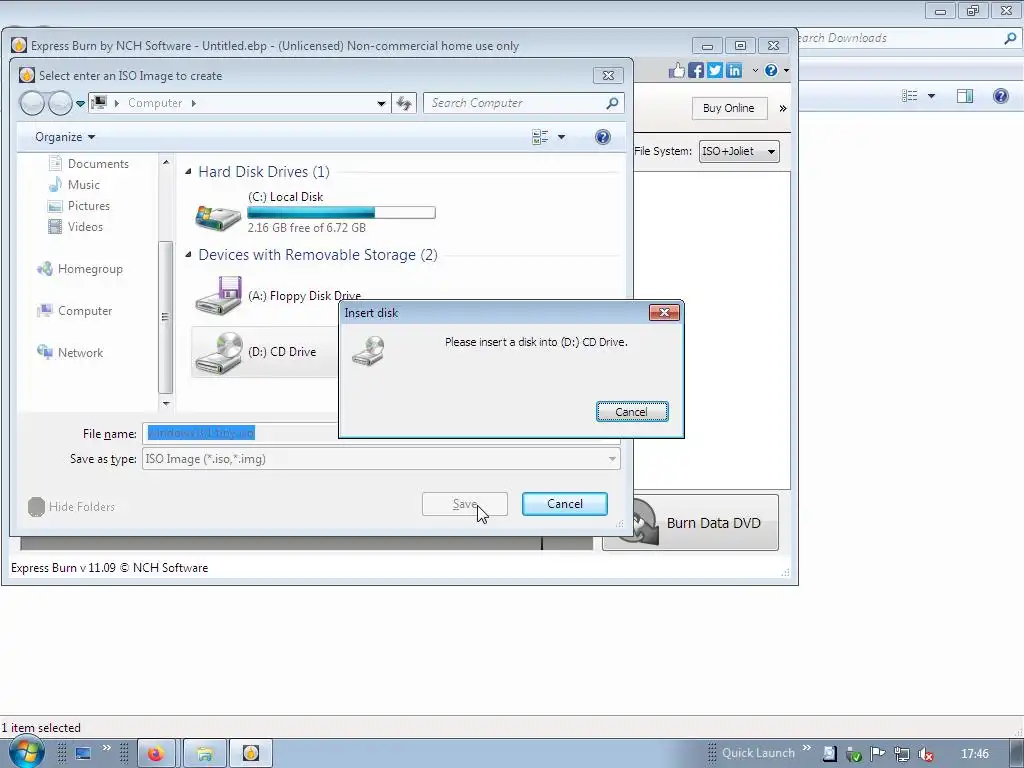This screenshot has height=768, width=1024.
Task: Open Music library in navigation pane
Action: 74,185
